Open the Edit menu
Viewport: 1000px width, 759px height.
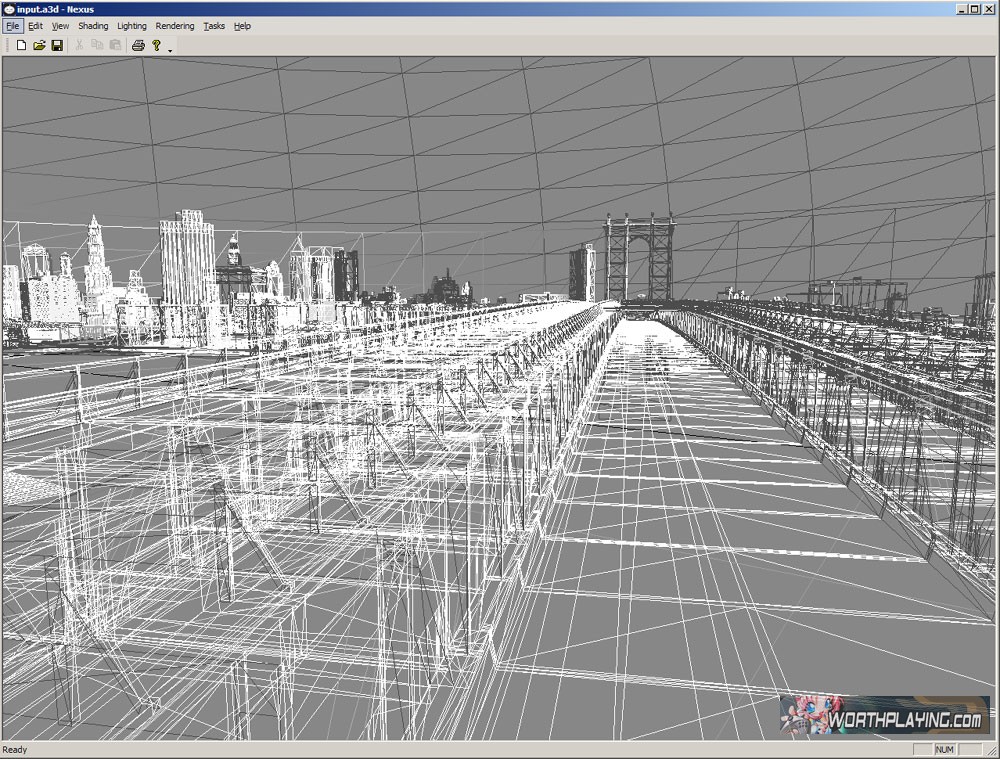pyautogui.click(x=35, y=26)
